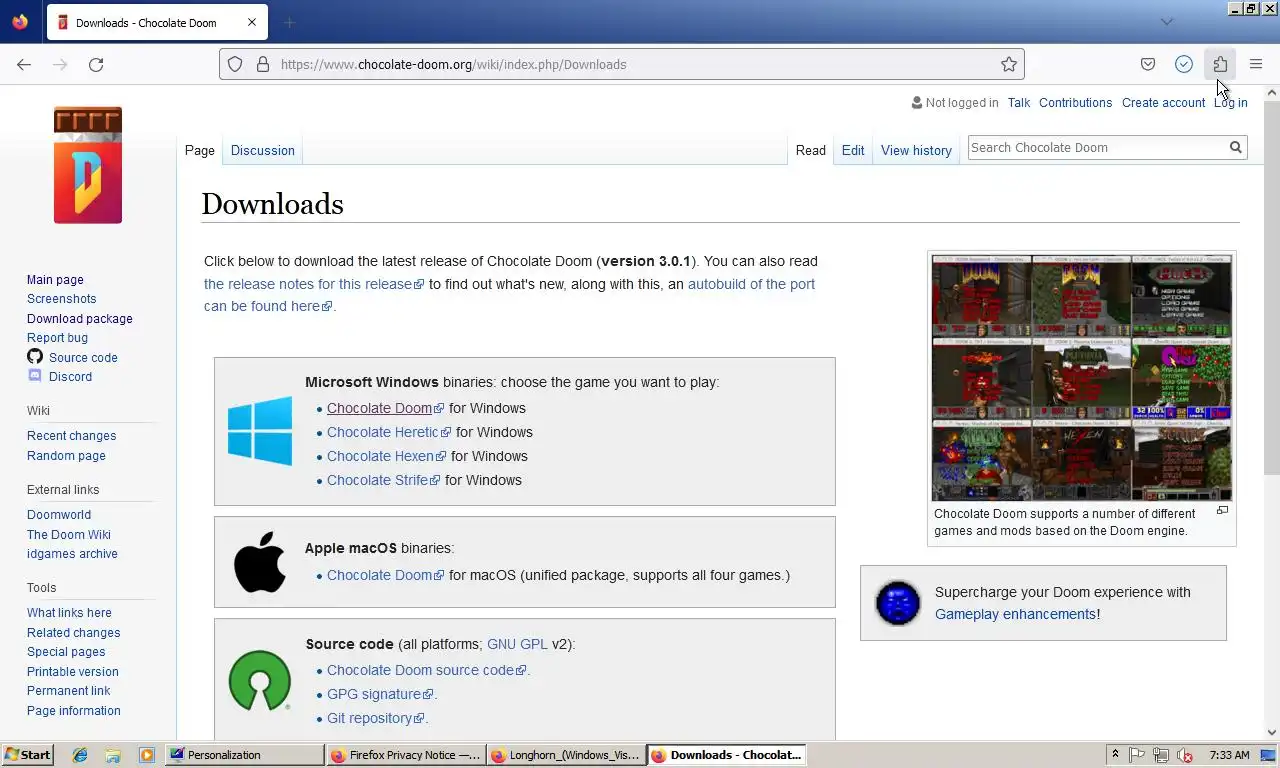1280x768 pixels.
Task: Open Firefox View icon at tab strip start
Action: (20, 22)
